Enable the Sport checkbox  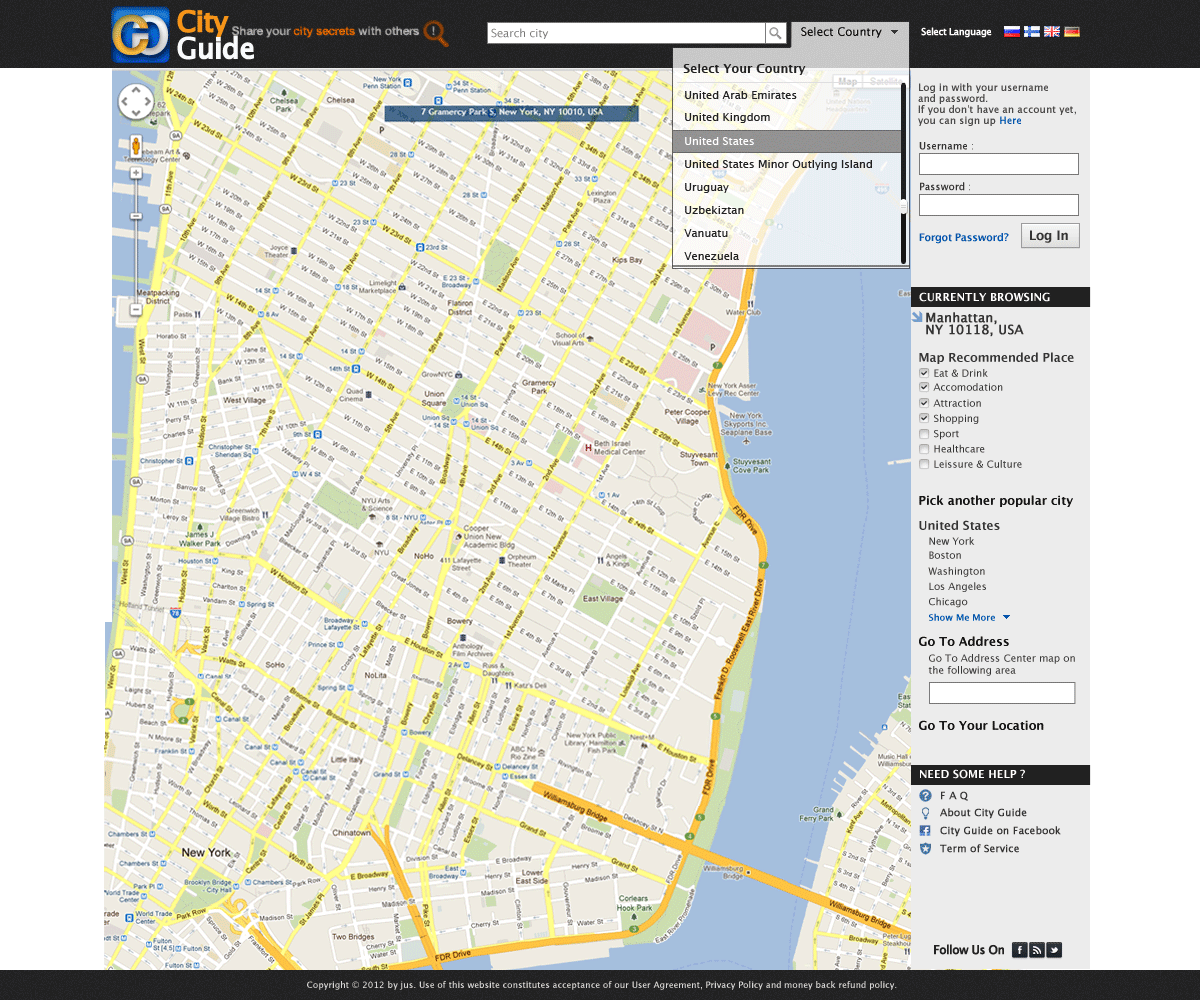point(924,434)
